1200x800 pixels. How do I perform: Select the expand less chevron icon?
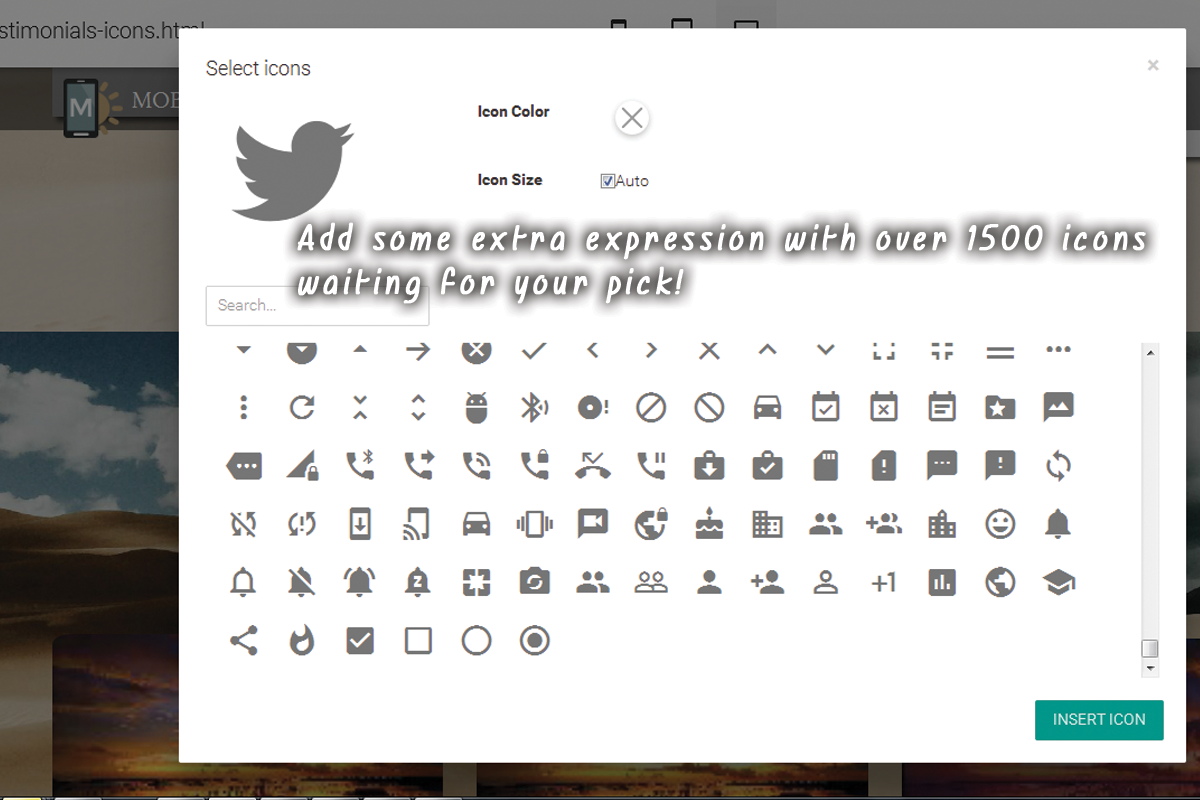click(767, 350)
